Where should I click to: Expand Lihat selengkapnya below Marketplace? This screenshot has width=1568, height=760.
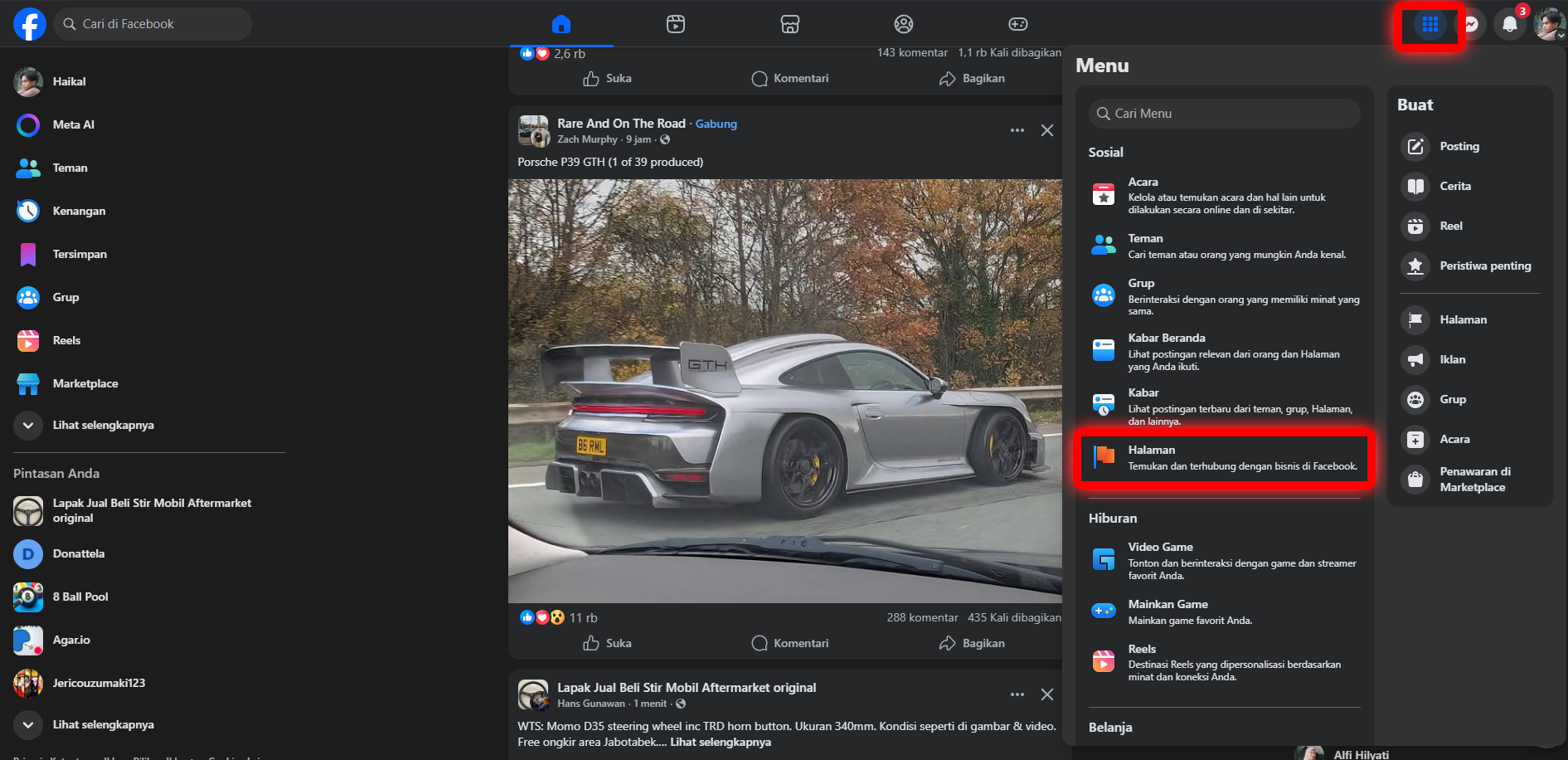pyautogui.click(x=103, y=425)
